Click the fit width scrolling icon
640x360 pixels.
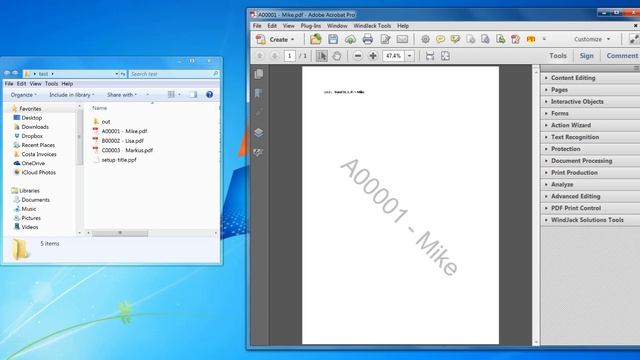(x=430, y=56)
